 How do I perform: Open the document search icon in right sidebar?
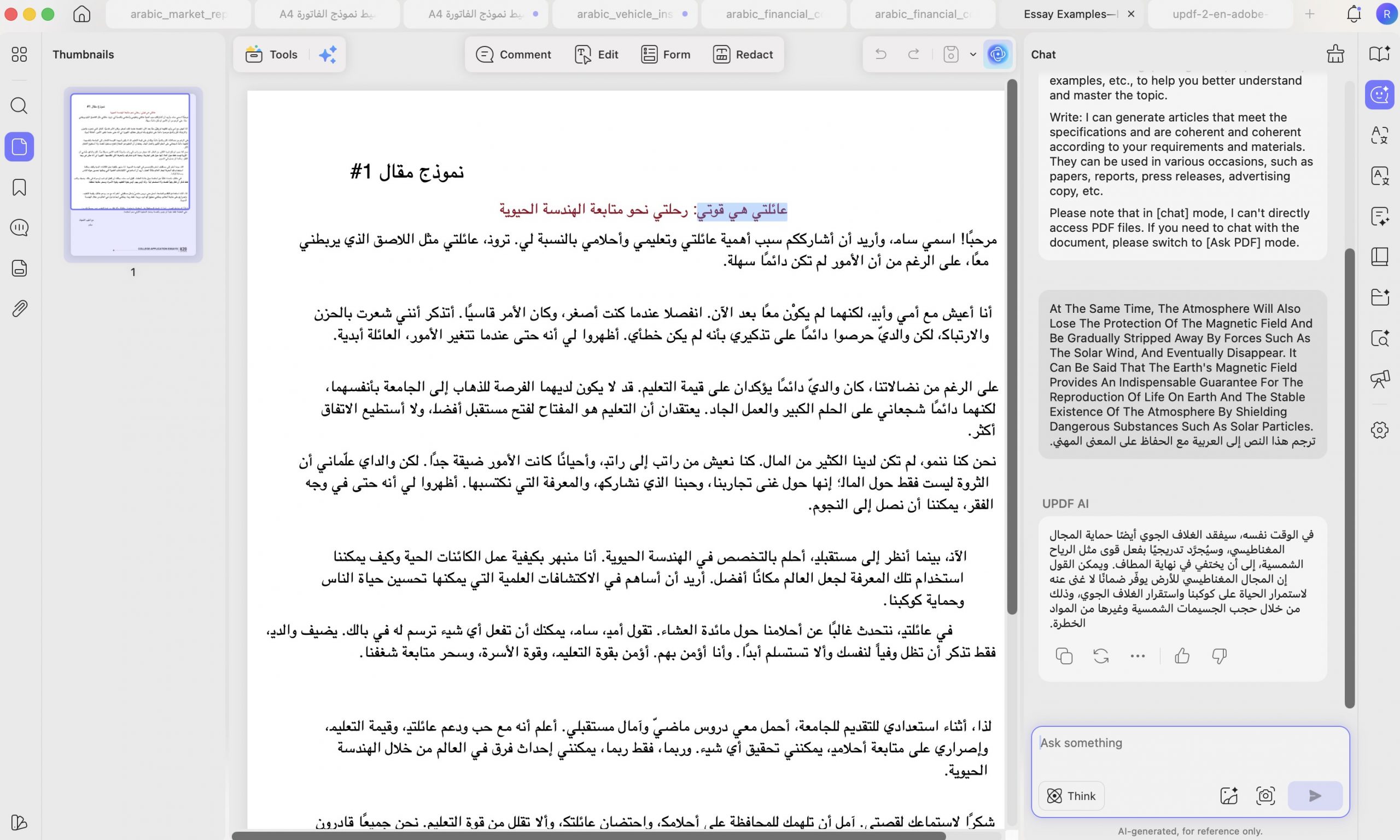click(1380, 338)
